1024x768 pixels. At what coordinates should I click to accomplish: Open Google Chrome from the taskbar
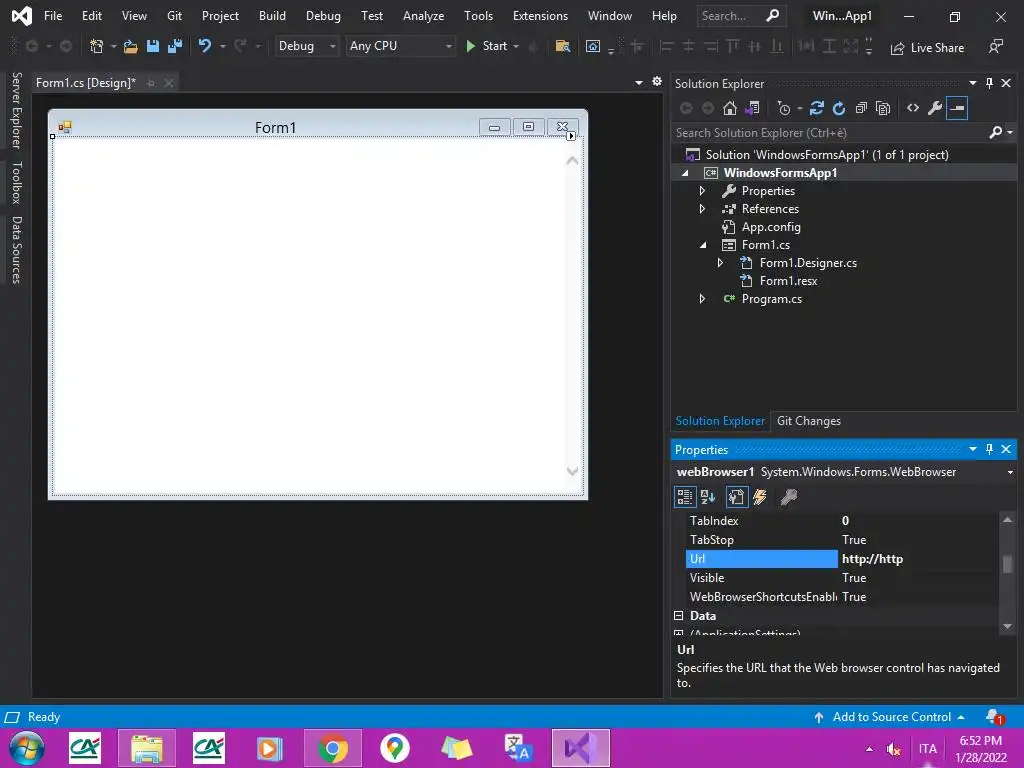click(332, 748)
